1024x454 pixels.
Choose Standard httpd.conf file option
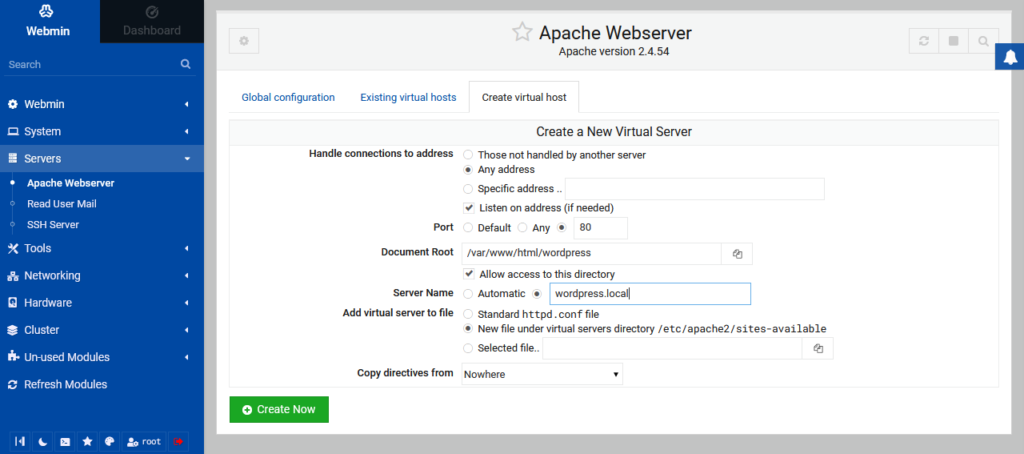point(468,313)
